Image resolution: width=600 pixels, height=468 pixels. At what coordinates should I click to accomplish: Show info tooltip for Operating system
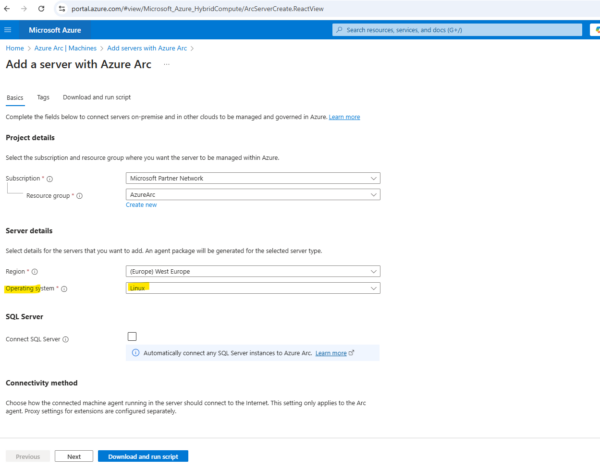[64, 289]
